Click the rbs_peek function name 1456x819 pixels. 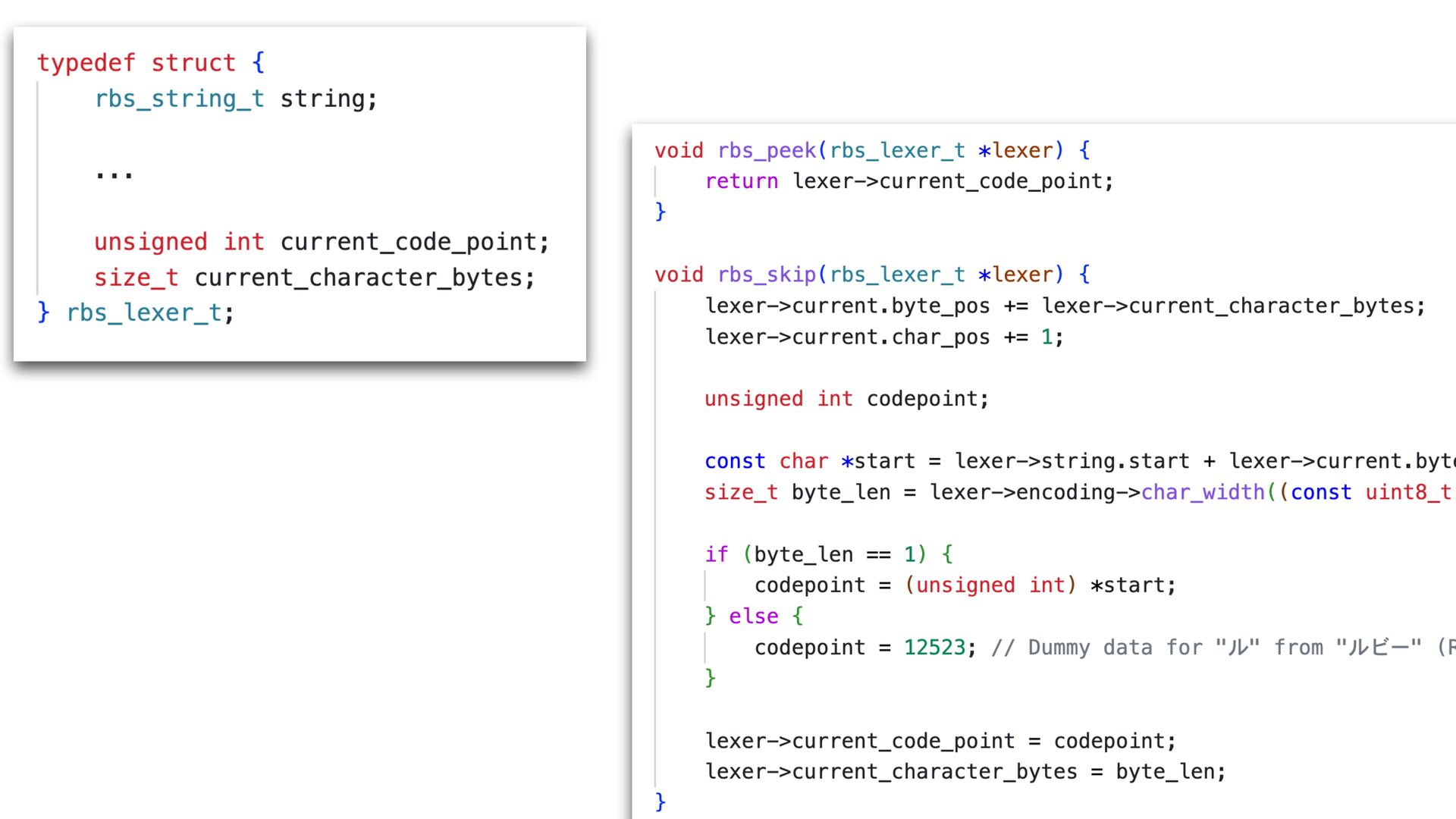coord(767,150)
